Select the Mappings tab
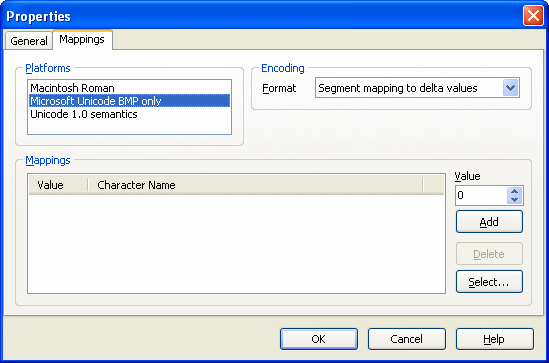Image resolution: width=549 pixels, height=363 pixels. [x=82, y=39]
